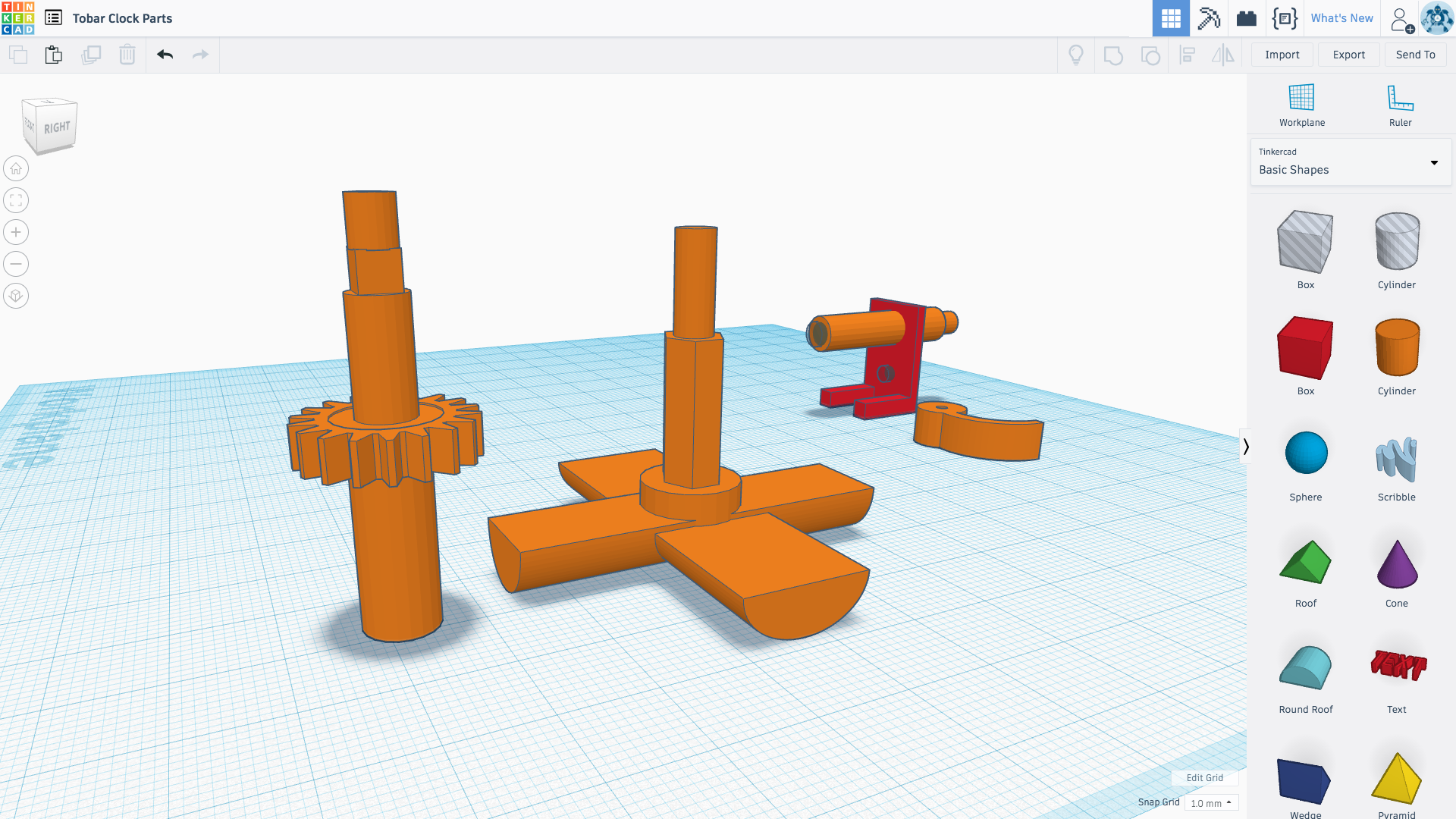1456x819 pixels.
Task: Select the Workplane tool
Action: (1301, 105)
